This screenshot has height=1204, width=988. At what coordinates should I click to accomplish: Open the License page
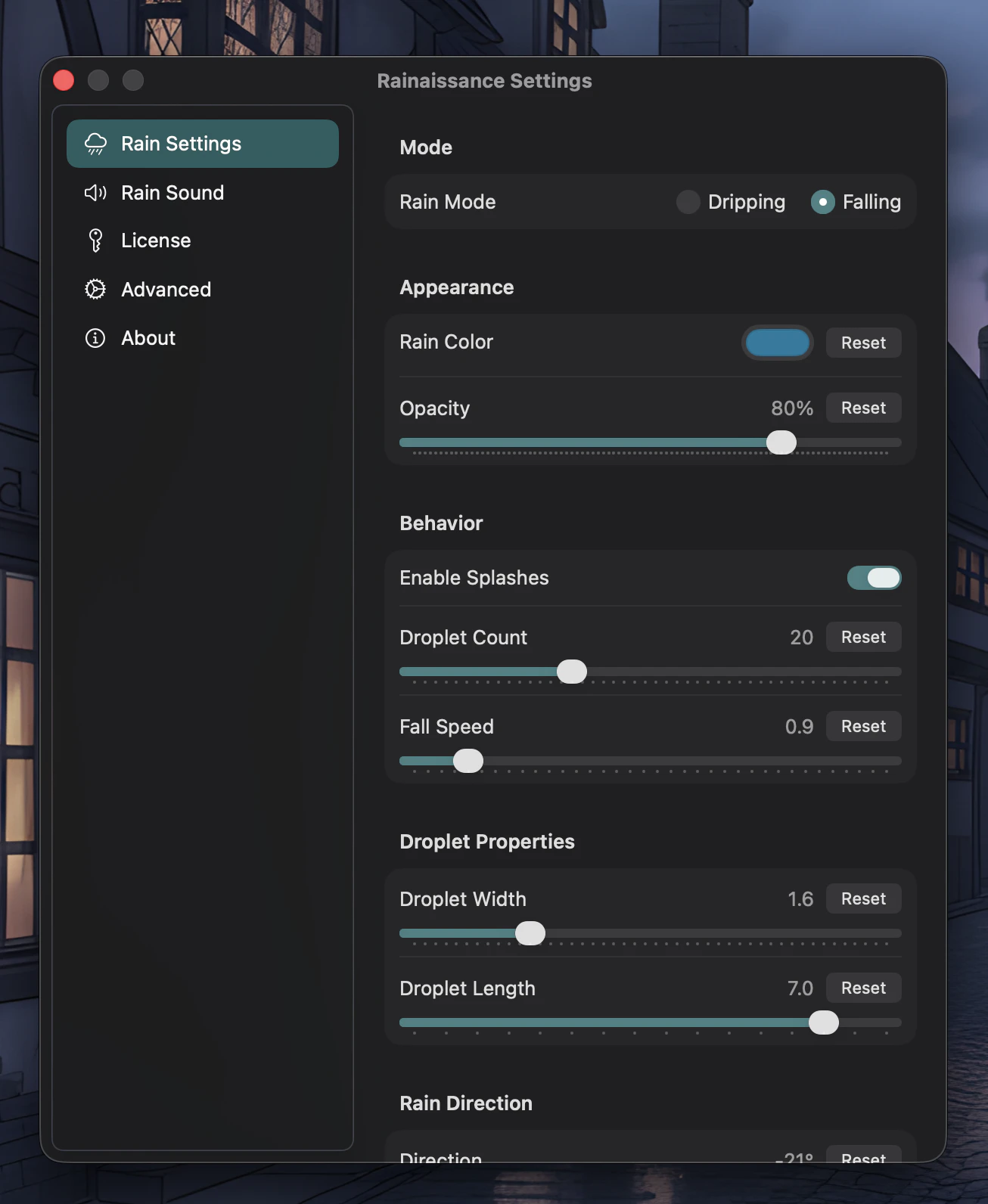(x=156, y=240)
